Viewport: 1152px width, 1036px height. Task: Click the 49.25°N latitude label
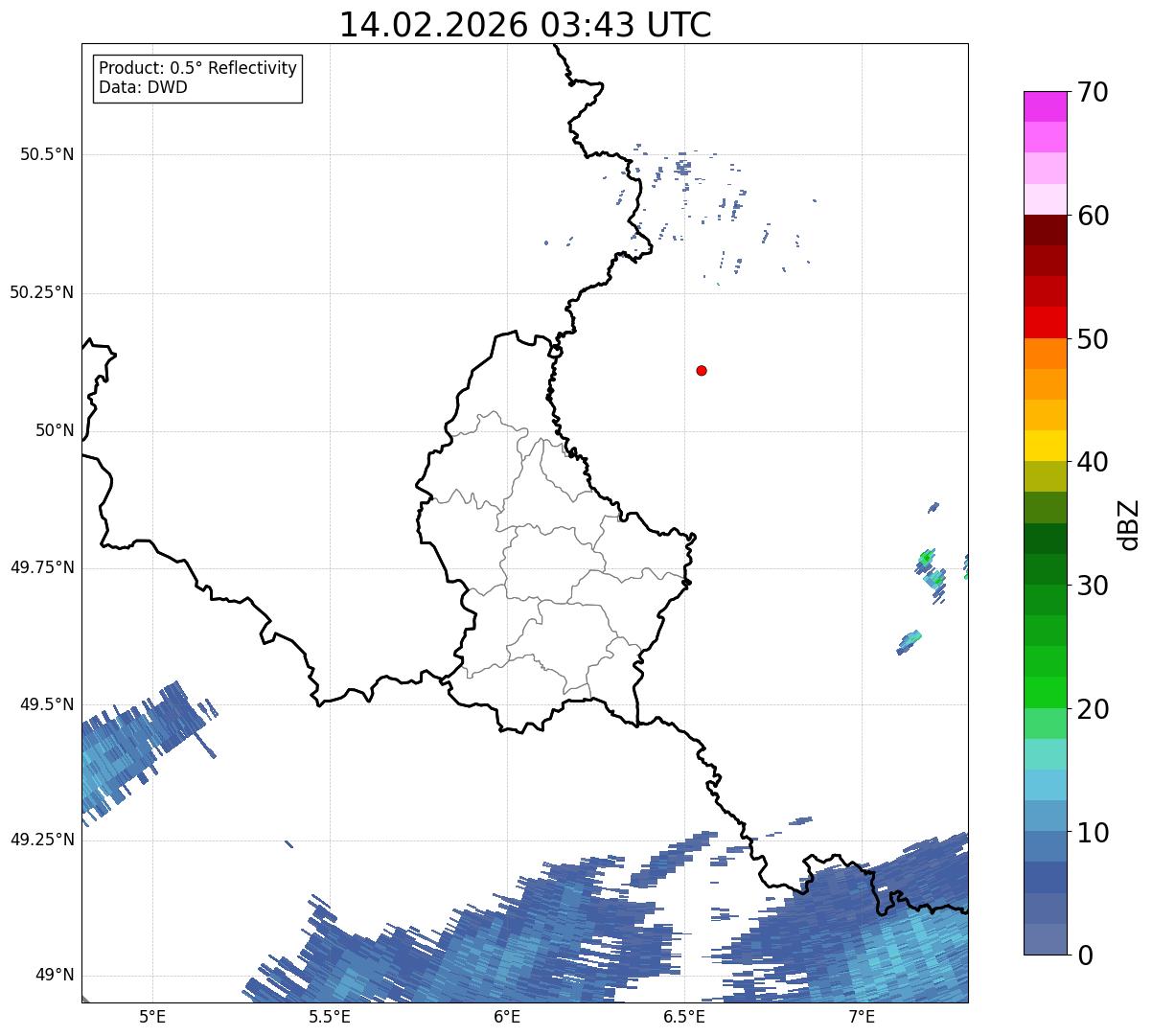[41, 840]
